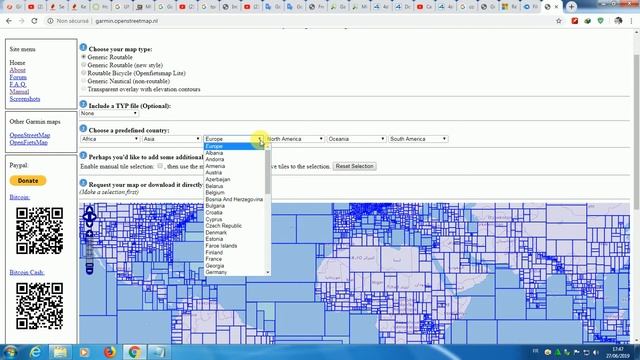Image resolution: width=640 pixels, height=360 pixels.
Task: Choose Finland from the Europe list
Action: click(235, 252)
